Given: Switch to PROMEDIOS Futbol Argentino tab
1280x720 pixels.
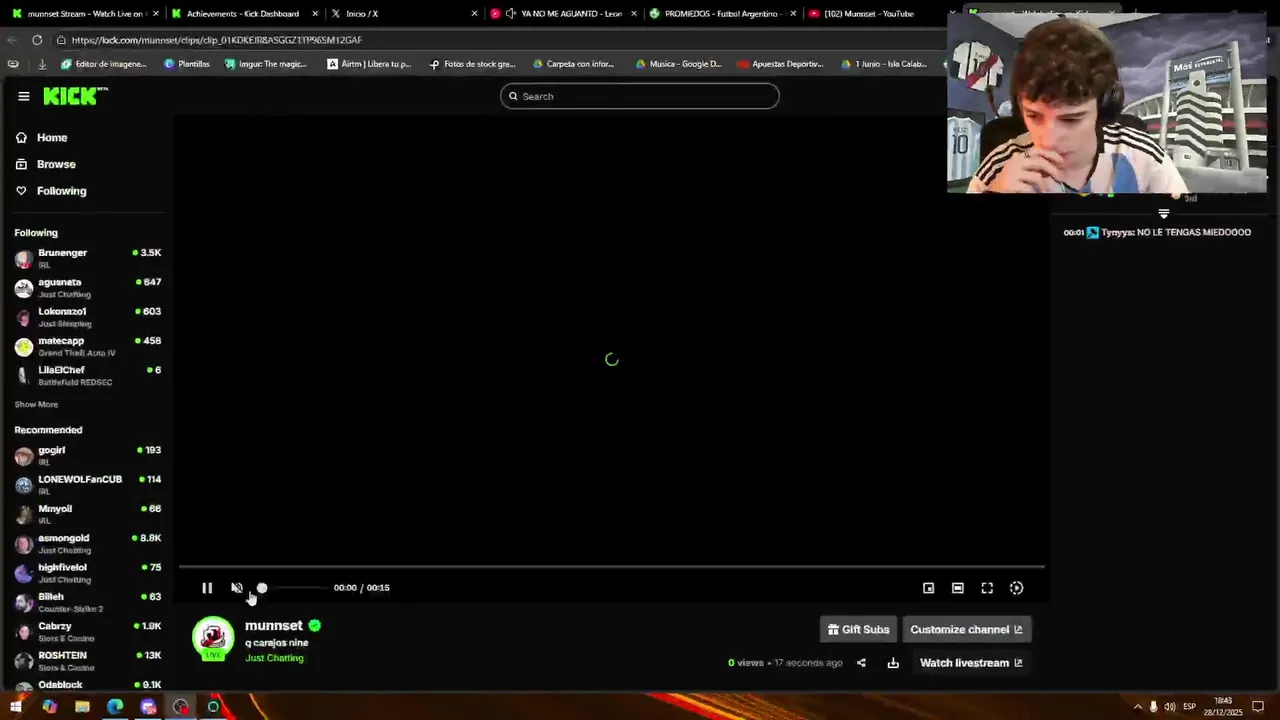Looking at the screenshot, I should 722,13.
